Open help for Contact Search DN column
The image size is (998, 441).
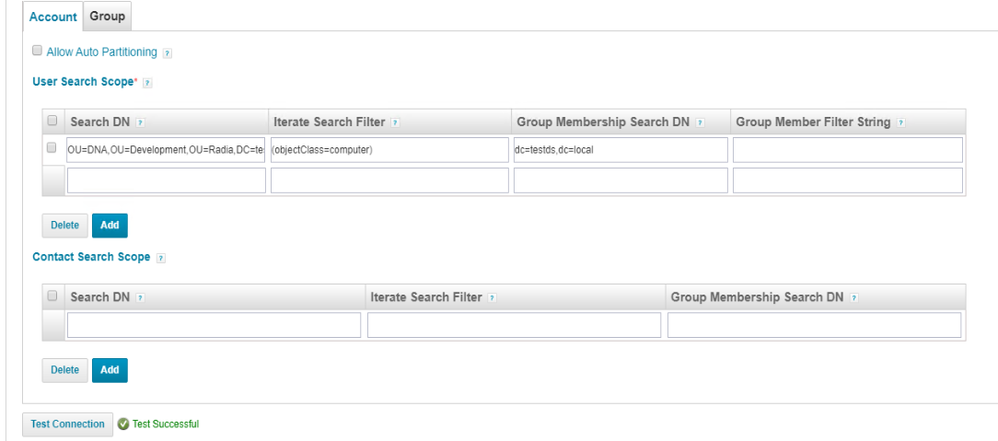click(140, 298)
